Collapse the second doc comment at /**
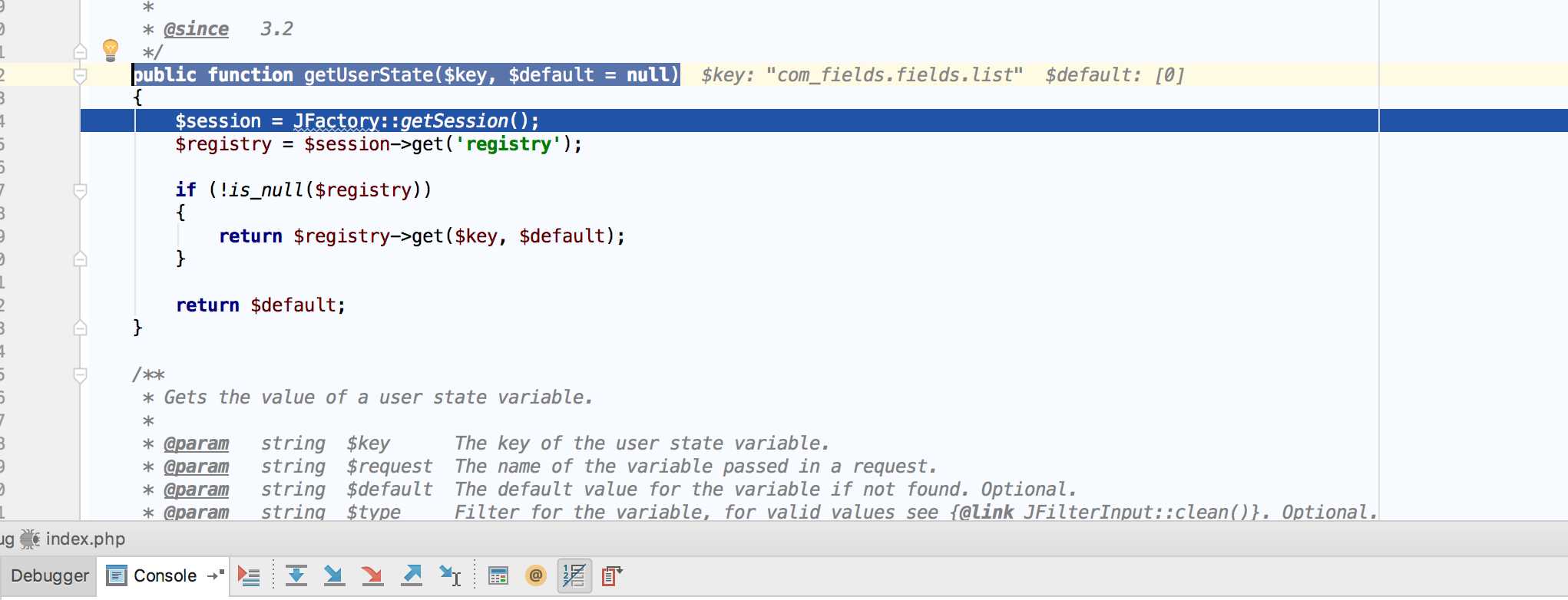This screenshot has width=1568, height=600. [x=80, y=374]
